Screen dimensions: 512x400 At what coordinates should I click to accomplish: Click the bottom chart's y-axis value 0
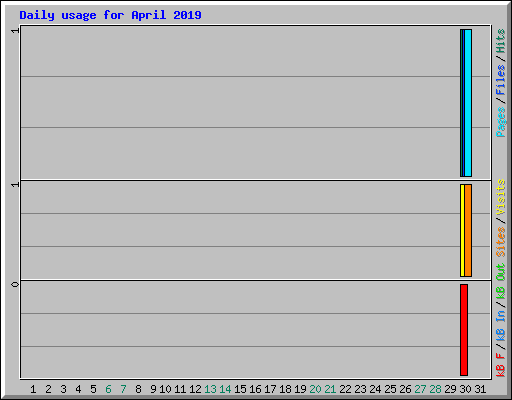(x=15, y=284)
